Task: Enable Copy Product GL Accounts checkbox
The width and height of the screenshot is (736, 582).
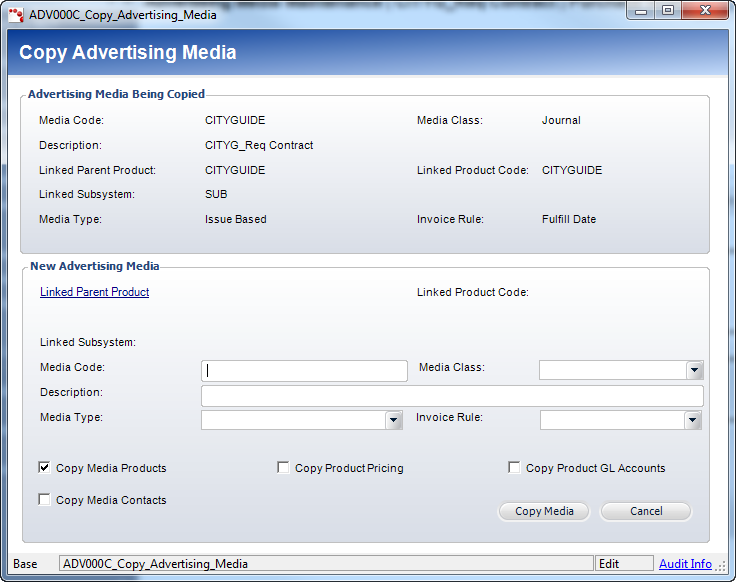Action: 514,467
